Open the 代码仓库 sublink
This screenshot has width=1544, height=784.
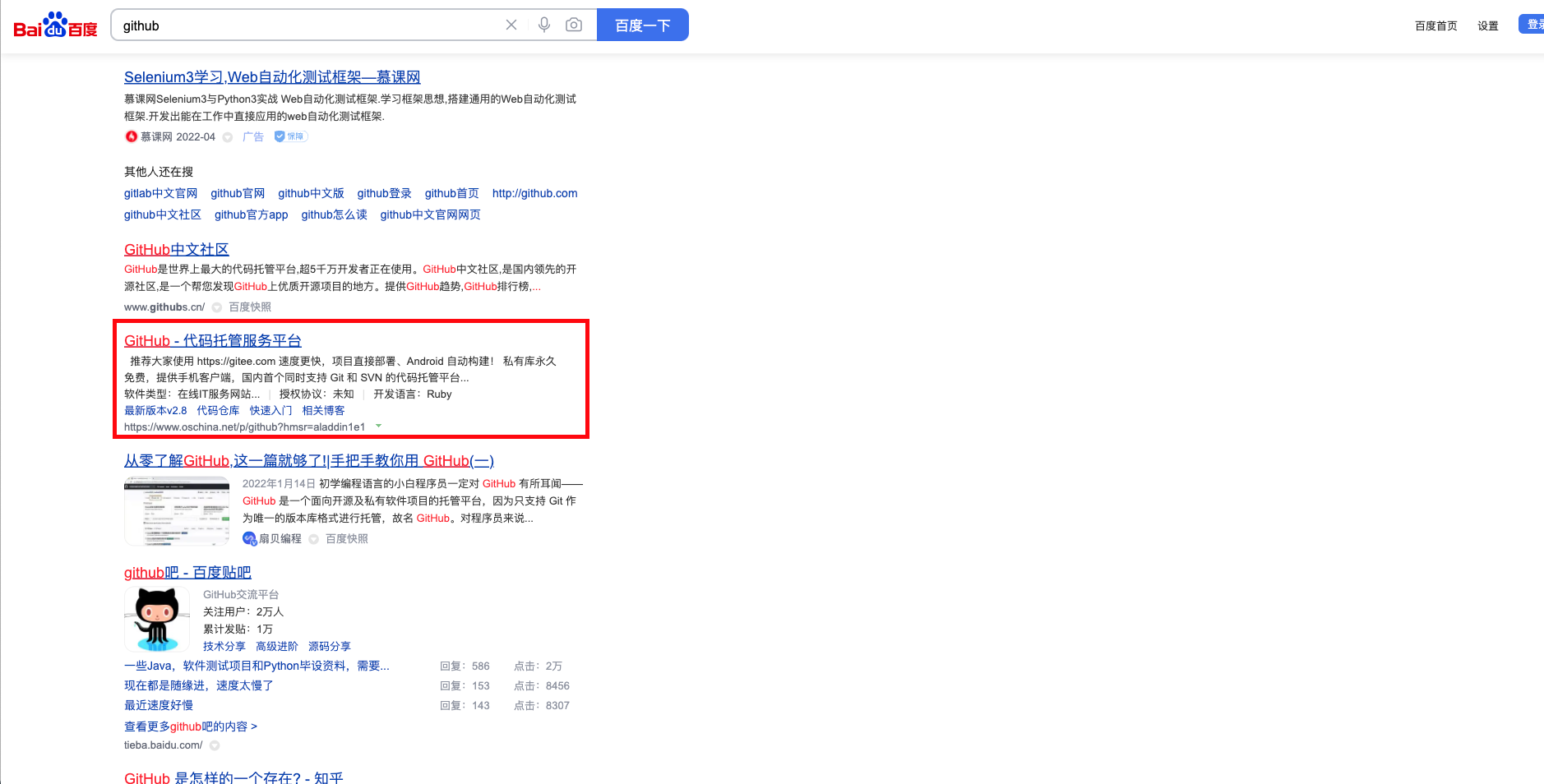tap(218, 410)
